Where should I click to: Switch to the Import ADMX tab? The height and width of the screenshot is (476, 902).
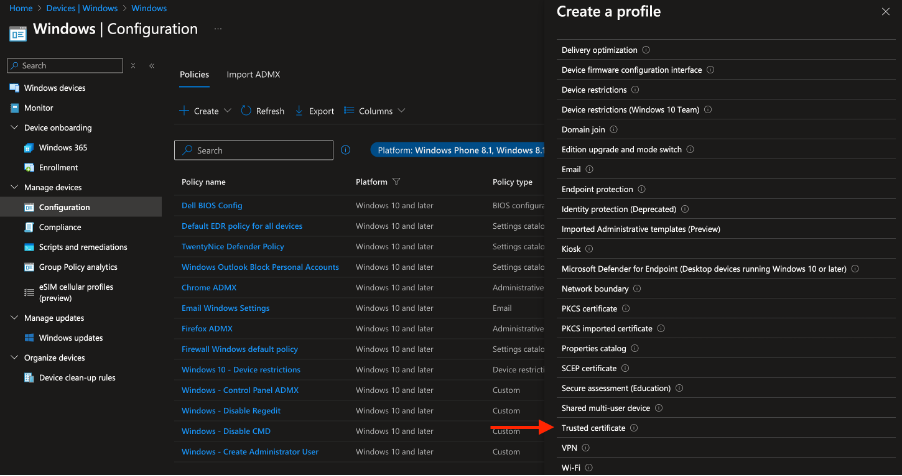pyautogui.click(x=253, y=74)
